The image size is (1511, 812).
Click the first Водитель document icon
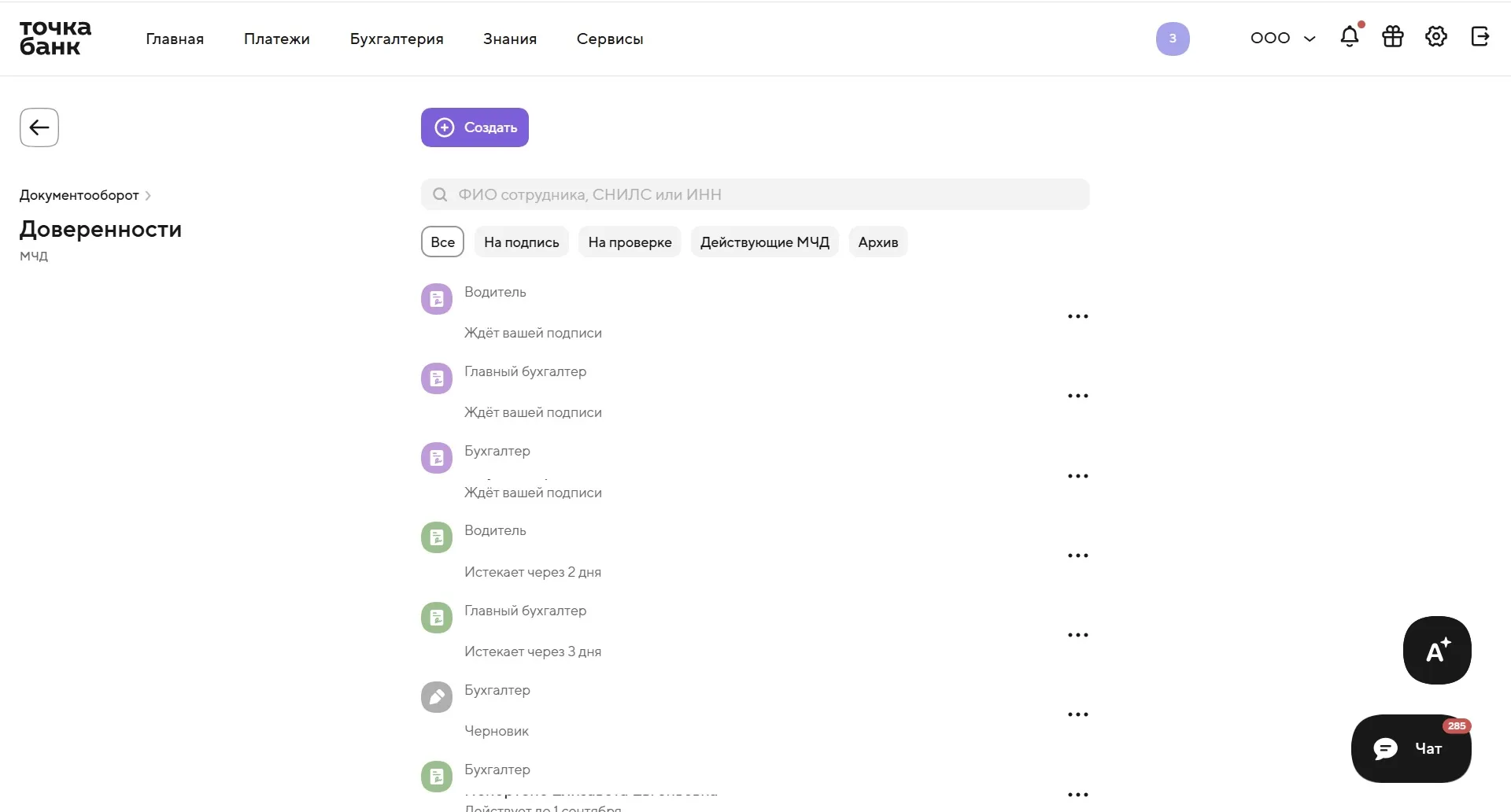[437, 299]
